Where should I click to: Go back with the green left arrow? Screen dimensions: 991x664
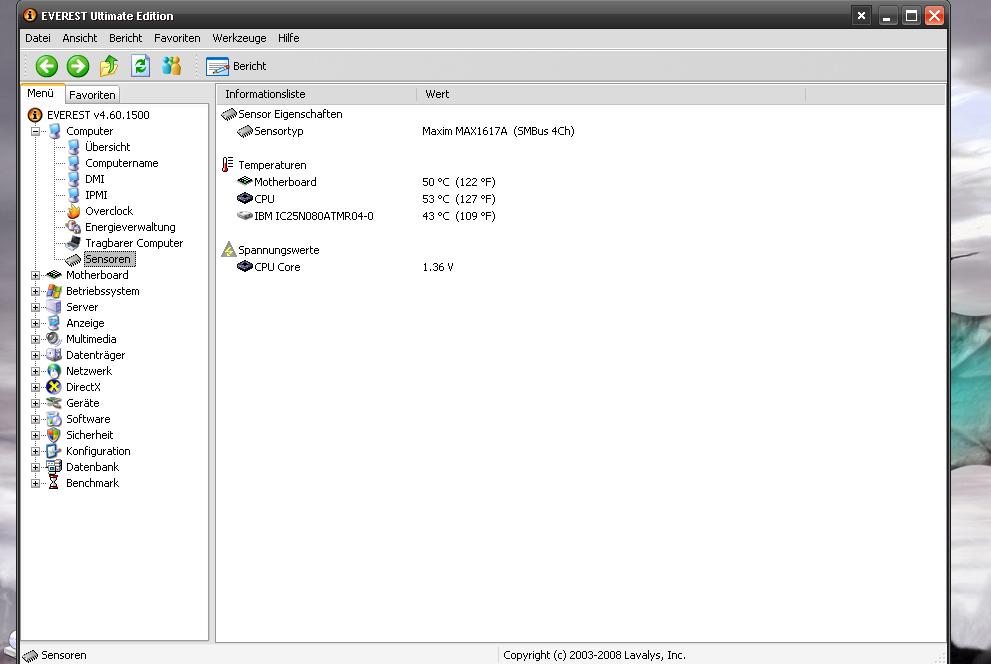[47, 66]
